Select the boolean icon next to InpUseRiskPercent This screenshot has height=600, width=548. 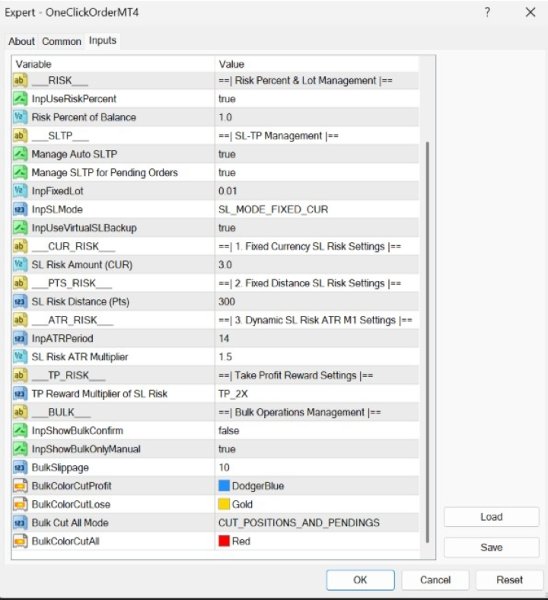(x=20, y=99)
